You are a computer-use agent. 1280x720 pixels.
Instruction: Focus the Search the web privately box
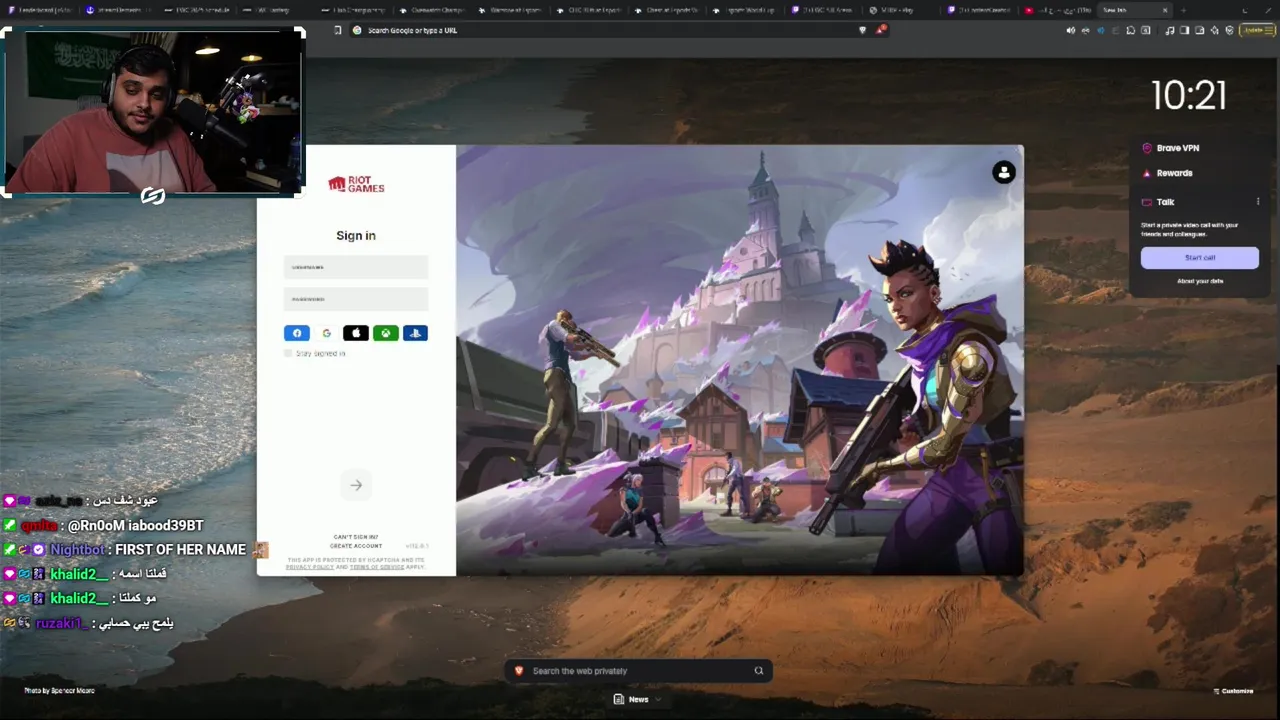638,671
